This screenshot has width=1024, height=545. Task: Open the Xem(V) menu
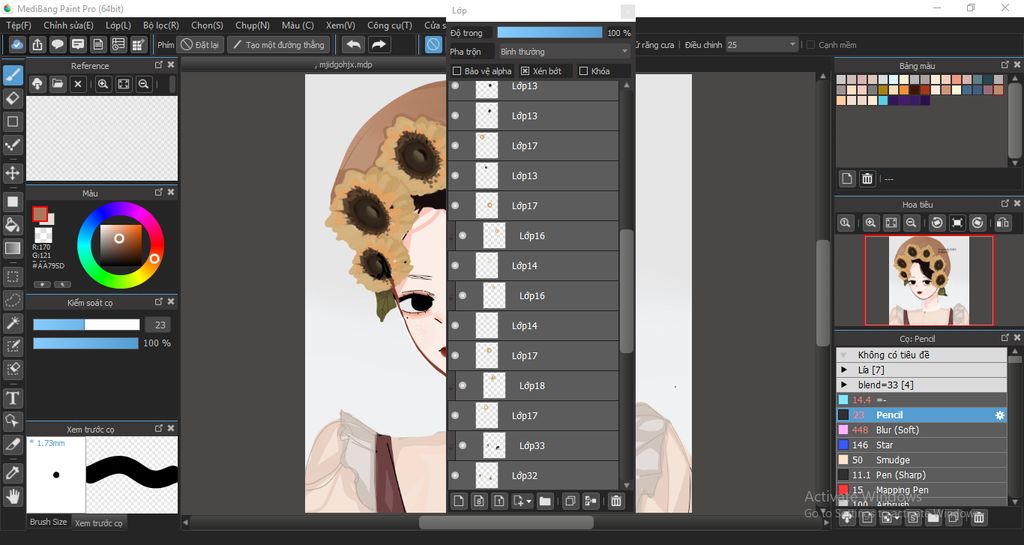[x=340, y=25]
